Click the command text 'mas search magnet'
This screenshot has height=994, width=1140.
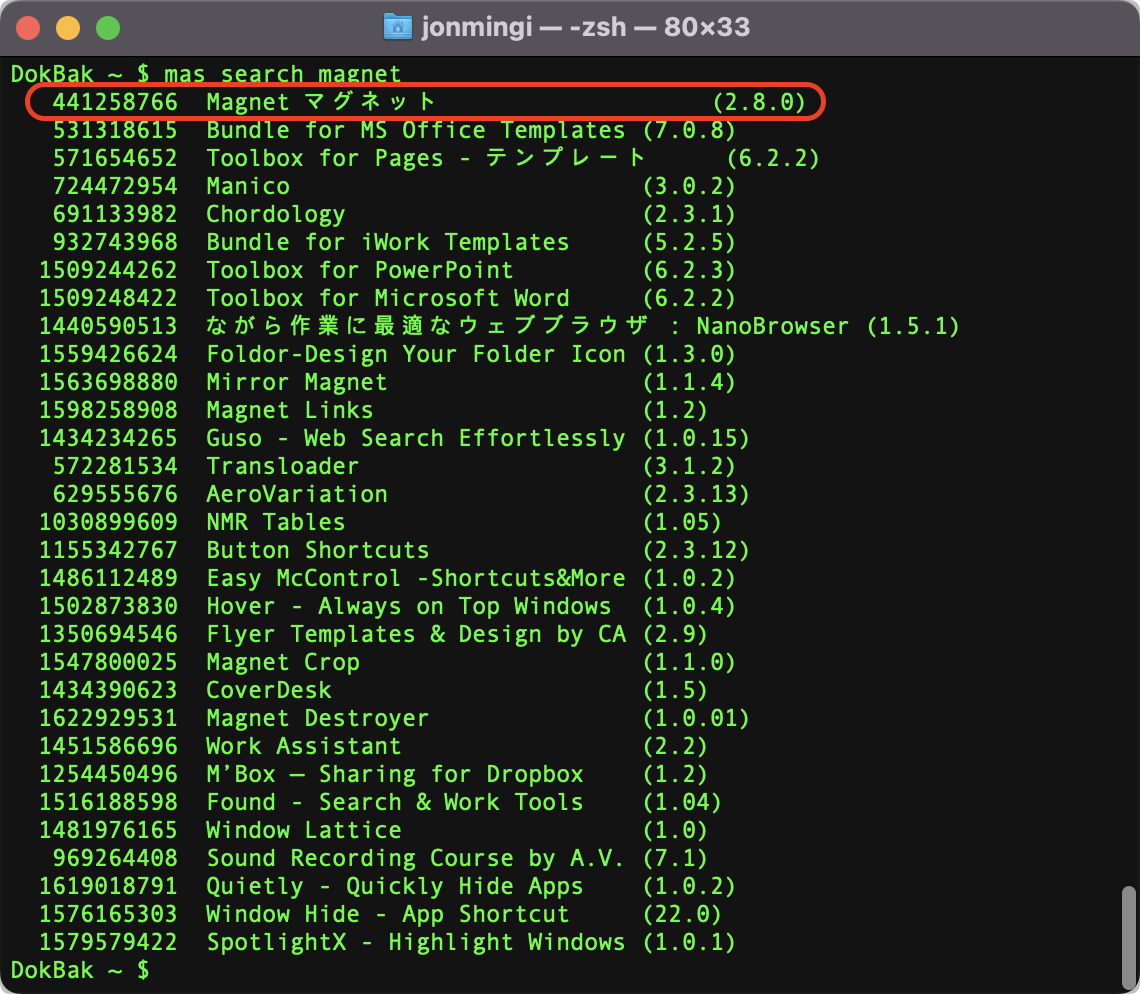click(x=282, y=73)
